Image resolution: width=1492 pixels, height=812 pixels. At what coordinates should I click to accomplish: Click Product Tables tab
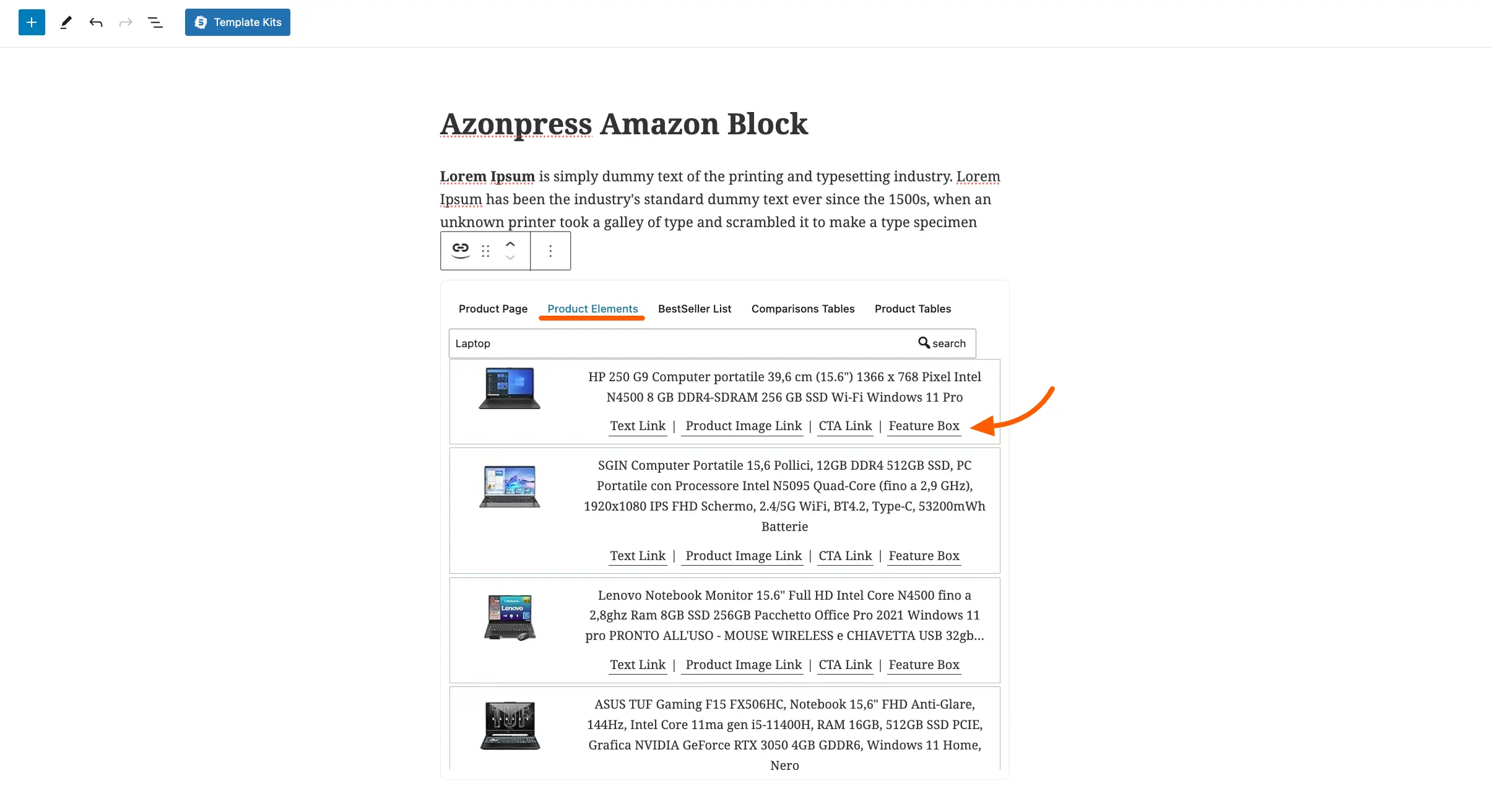click(912, 308)
